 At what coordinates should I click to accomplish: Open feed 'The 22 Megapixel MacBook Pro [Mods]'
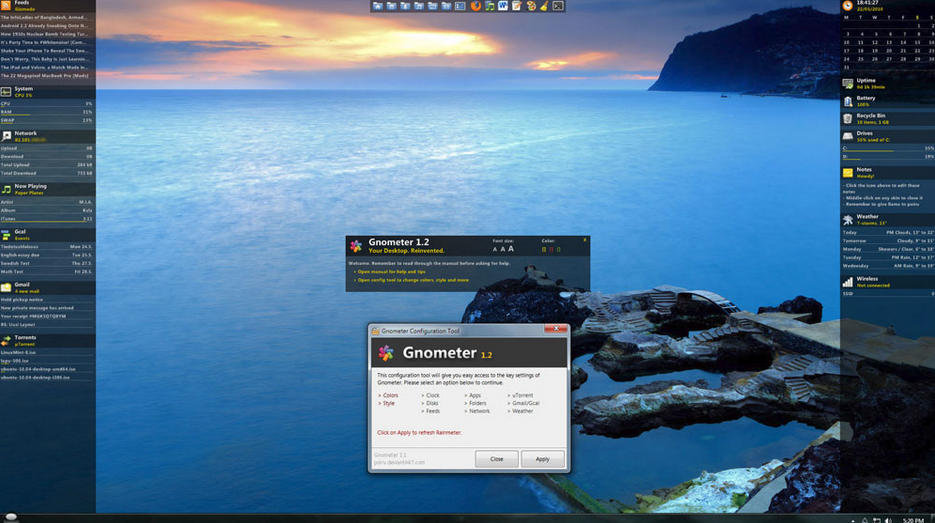(x=45, y=76)
